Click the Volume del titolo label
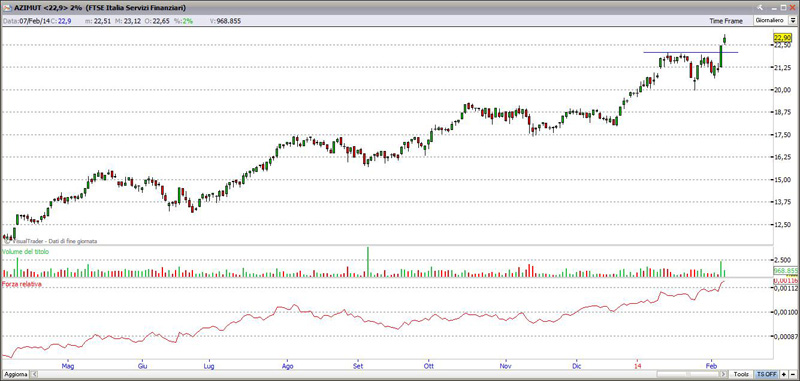 [26, 252]
